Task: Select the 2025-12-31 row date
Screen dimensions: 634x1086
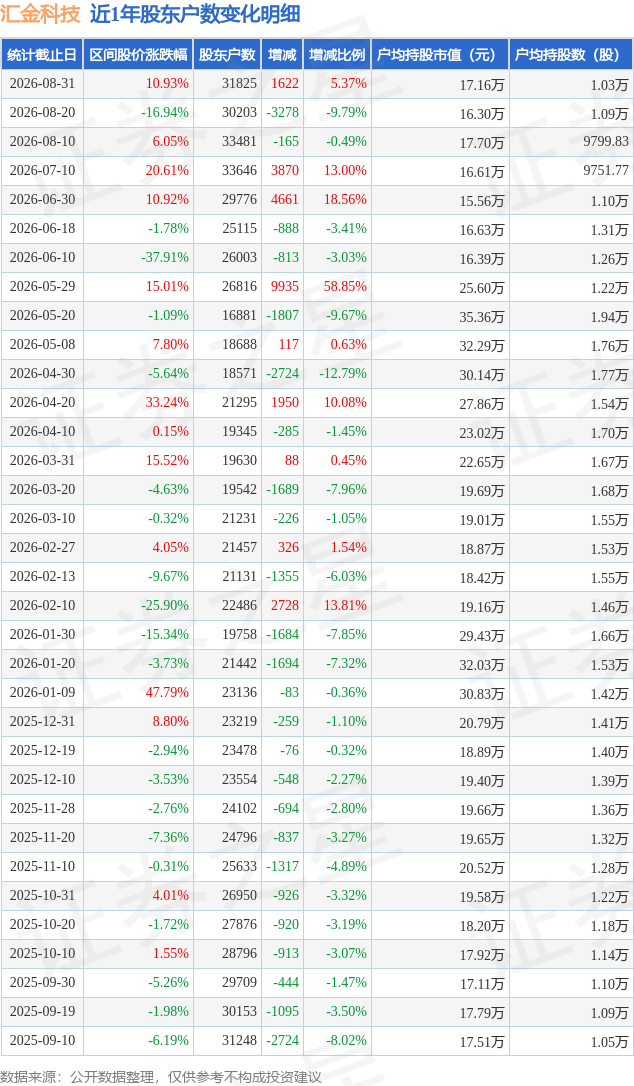Action: (42, 722)
